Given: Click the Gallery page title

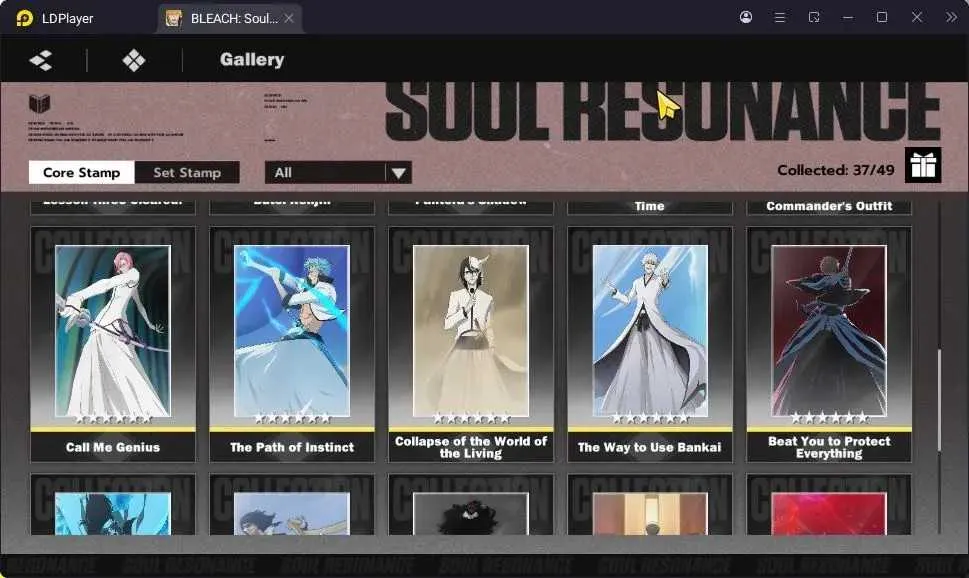Looking at the screenshot, I should pos(252,59).
